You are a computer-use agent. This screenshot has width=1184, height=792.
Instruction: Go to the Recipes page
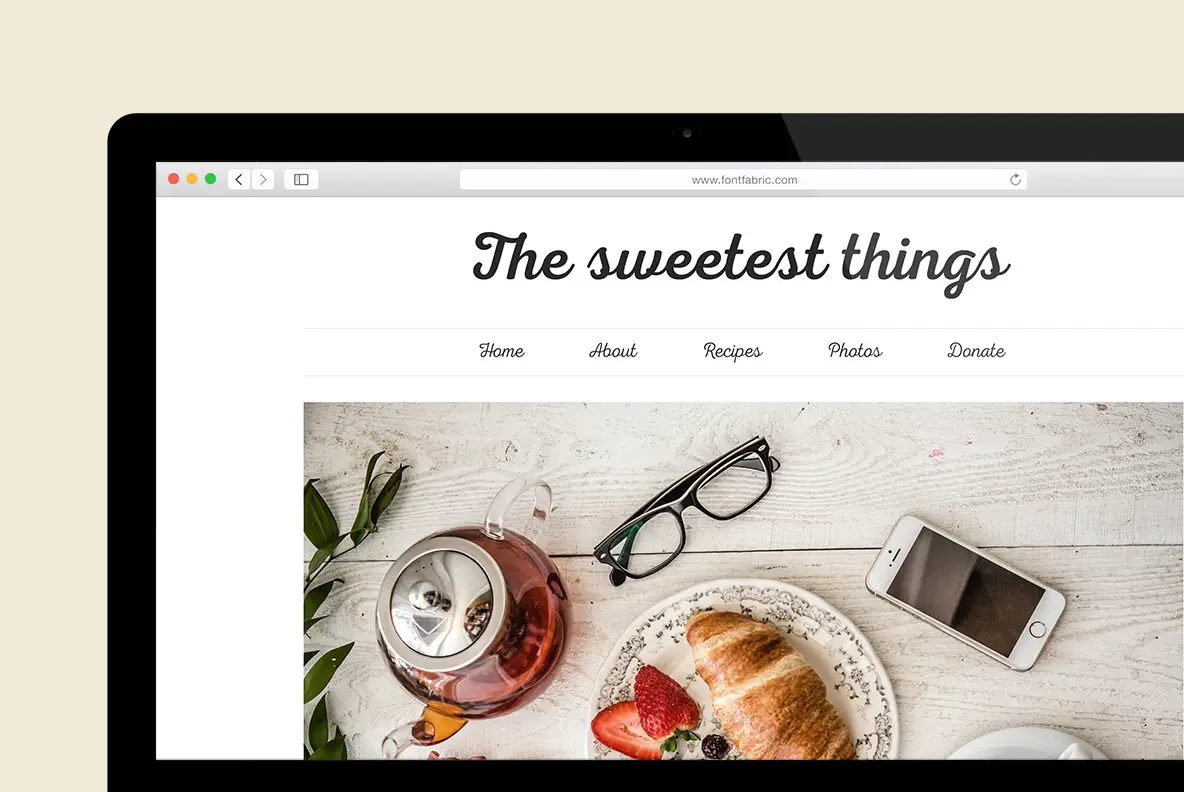732,352
